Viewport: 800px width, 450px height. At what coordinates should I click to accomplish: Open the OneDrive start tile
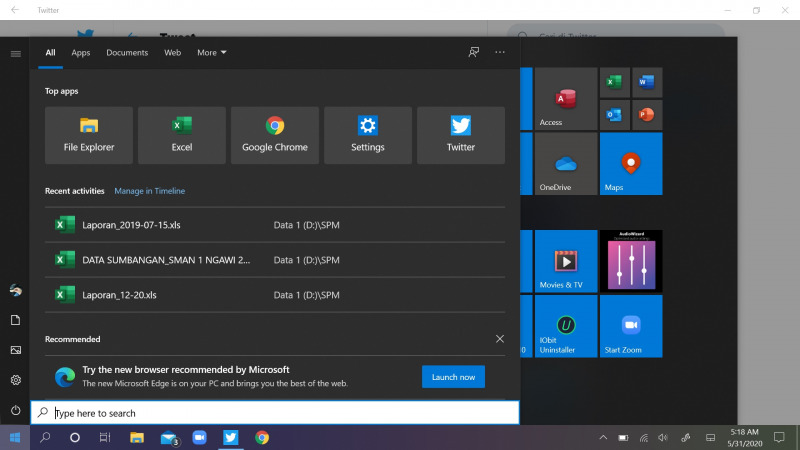tap(566, 164)
